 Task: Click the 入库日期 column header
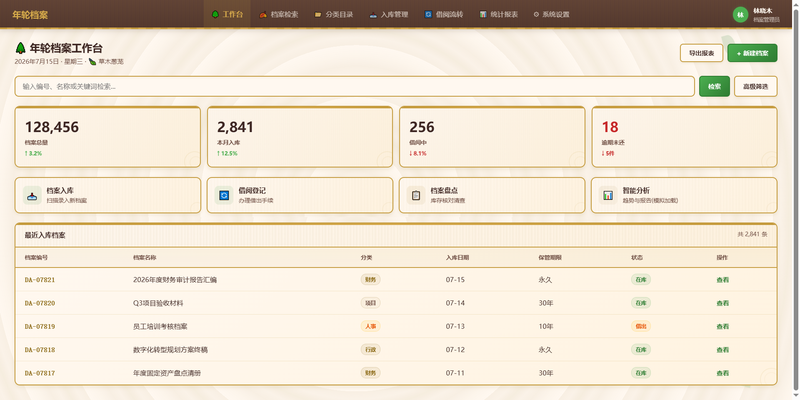[457, 258]
